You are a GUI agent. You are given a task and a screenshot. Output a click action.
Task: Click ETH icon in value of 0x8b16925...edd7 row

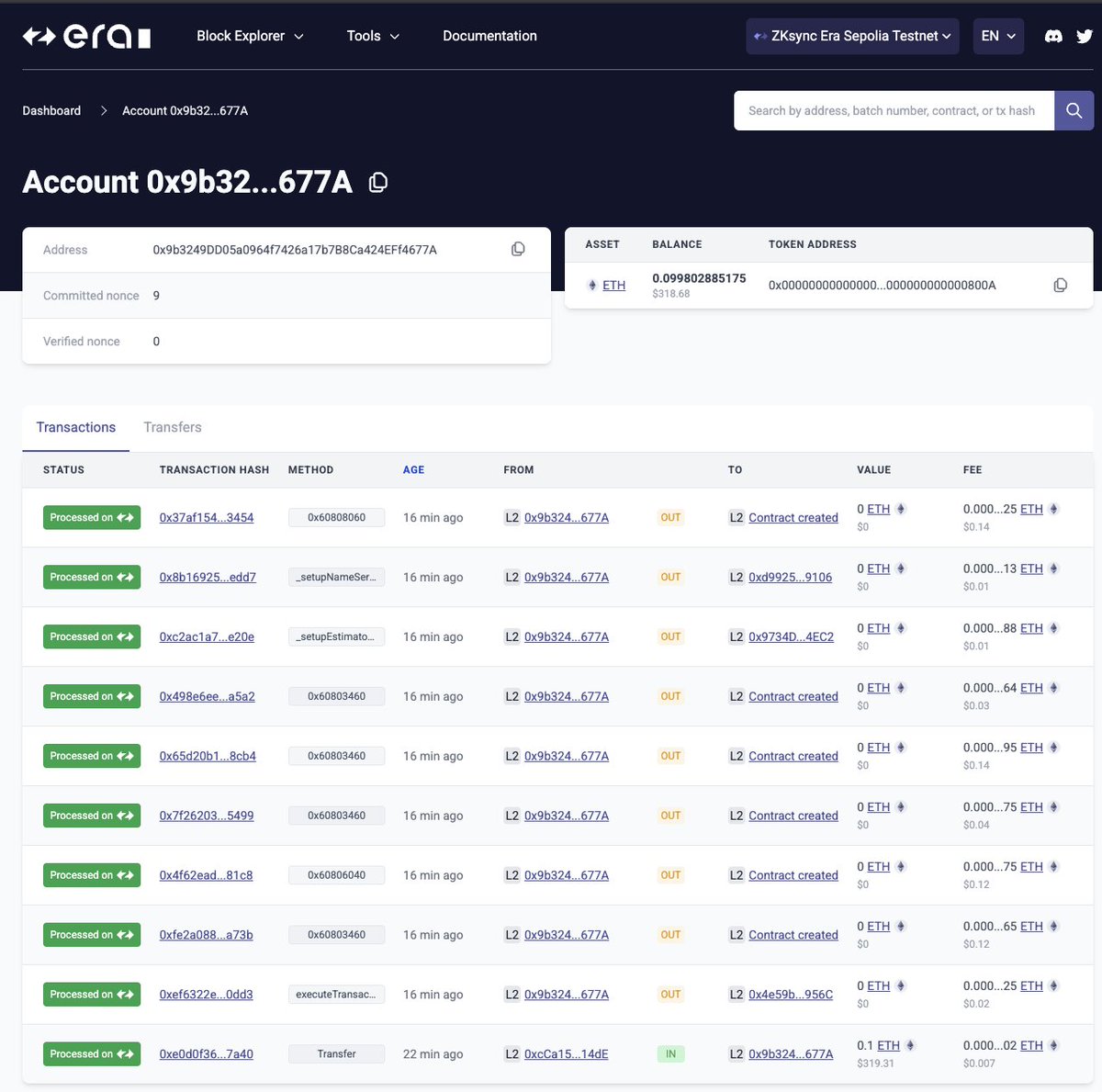point(901,569)
